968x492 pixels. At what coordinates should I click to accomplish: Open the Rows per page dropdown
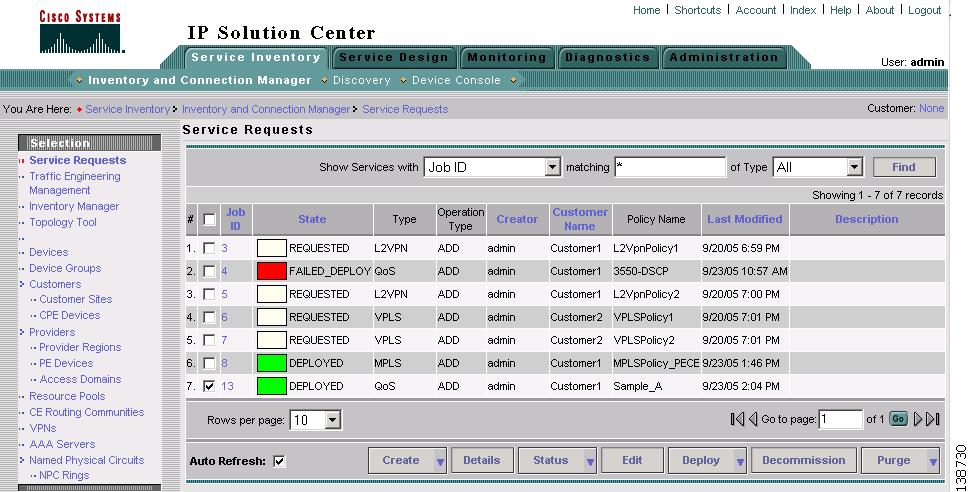coord(332,420)
